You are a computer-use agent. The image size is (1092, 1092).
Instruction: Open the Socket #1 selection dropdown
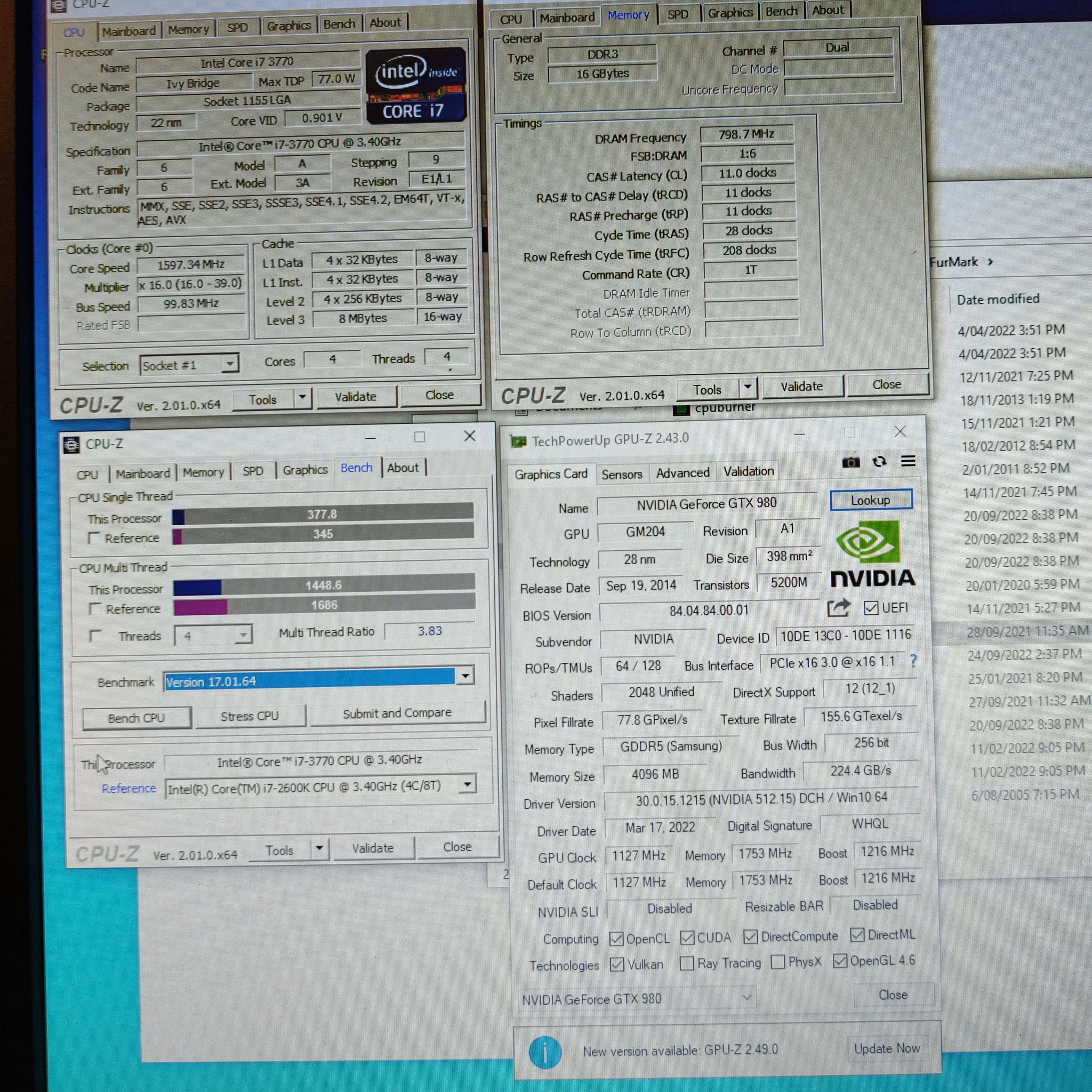229,364
